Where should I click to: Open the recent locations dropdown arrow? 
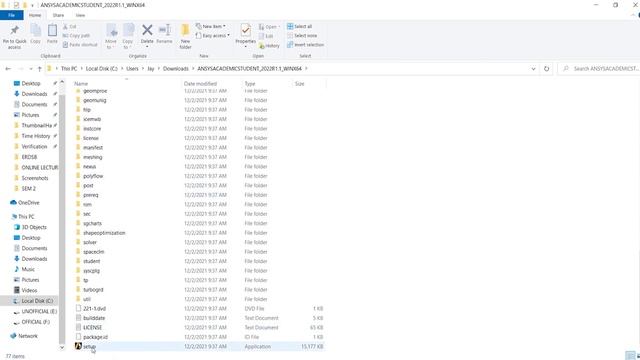coord(31,69)
